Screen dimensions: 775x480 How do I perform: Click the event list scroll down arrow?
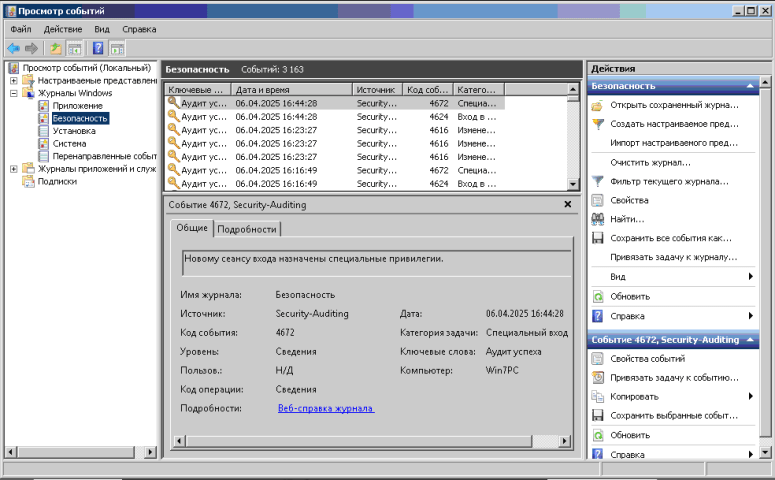[x=572, y=184]
